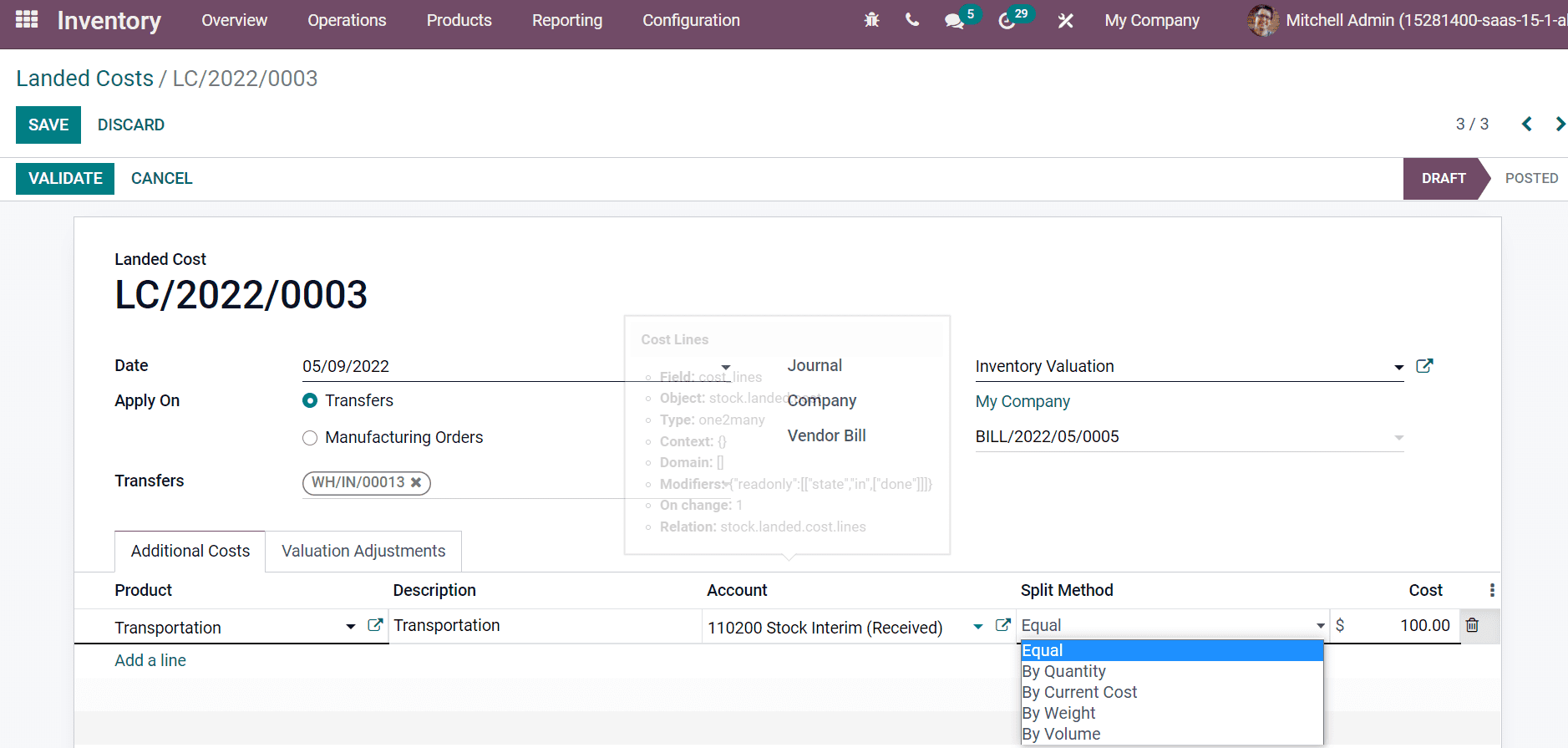
Task: Open the Products menu
Action: (x=459, y=20)
